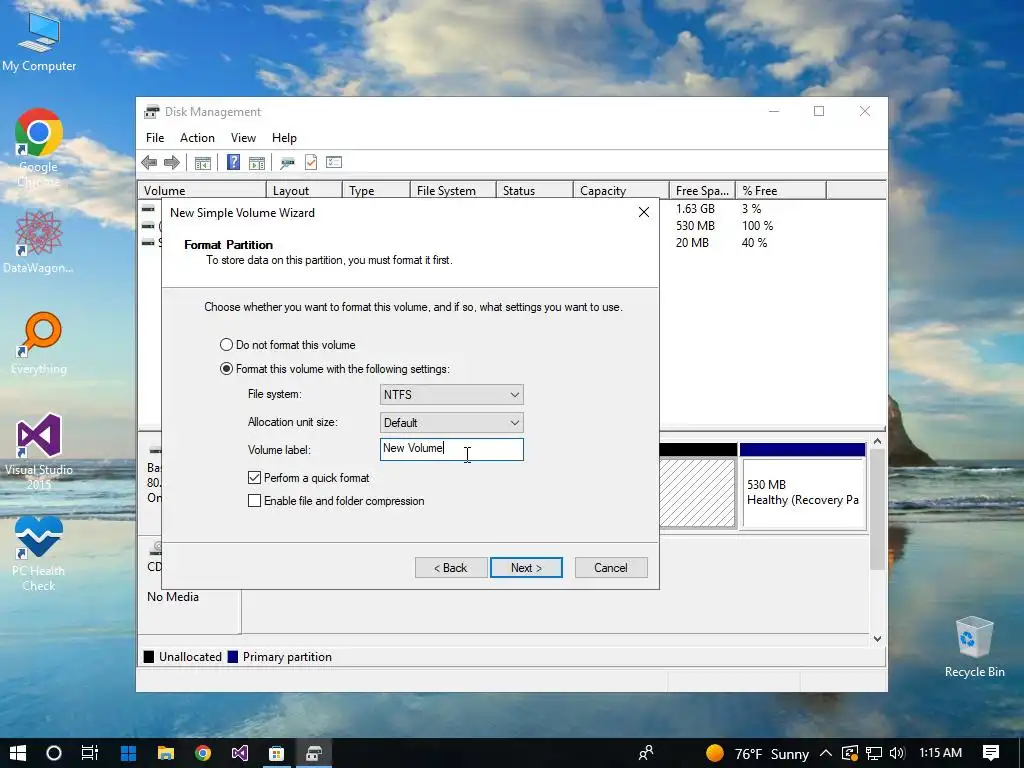The image size is (1024, 768).
Task: Close the New Simple Volume Wizard dialog
Action: tap(644, 212)
